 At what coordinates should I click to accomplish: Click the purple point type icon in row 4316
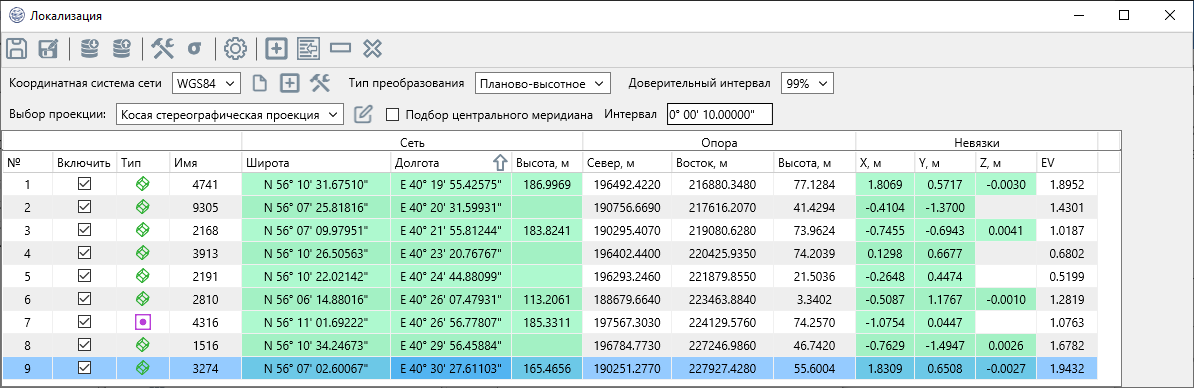pos(142,322)
